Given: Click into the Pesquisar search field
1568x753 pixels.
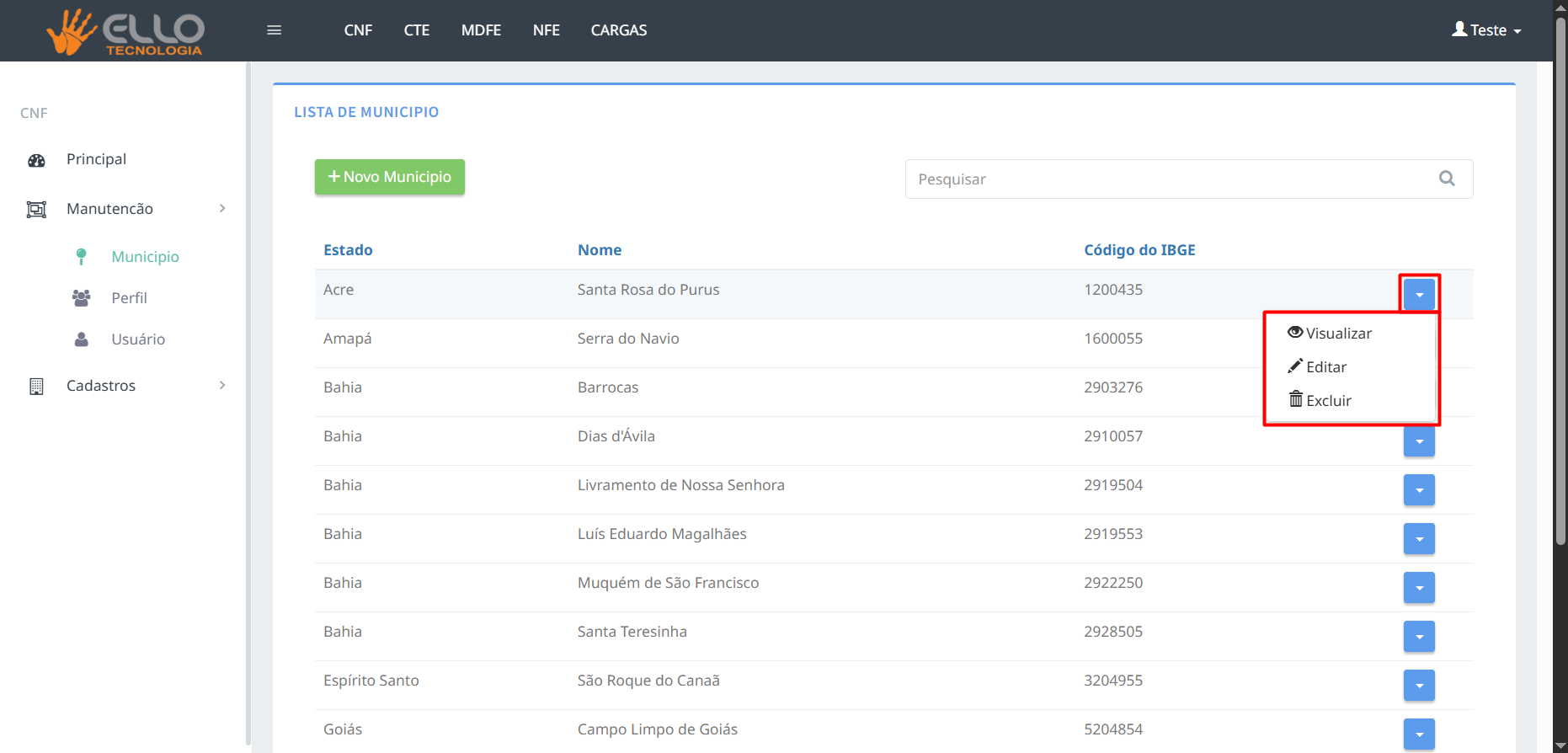Looking at the screenshot, I should click(1171, 179).
